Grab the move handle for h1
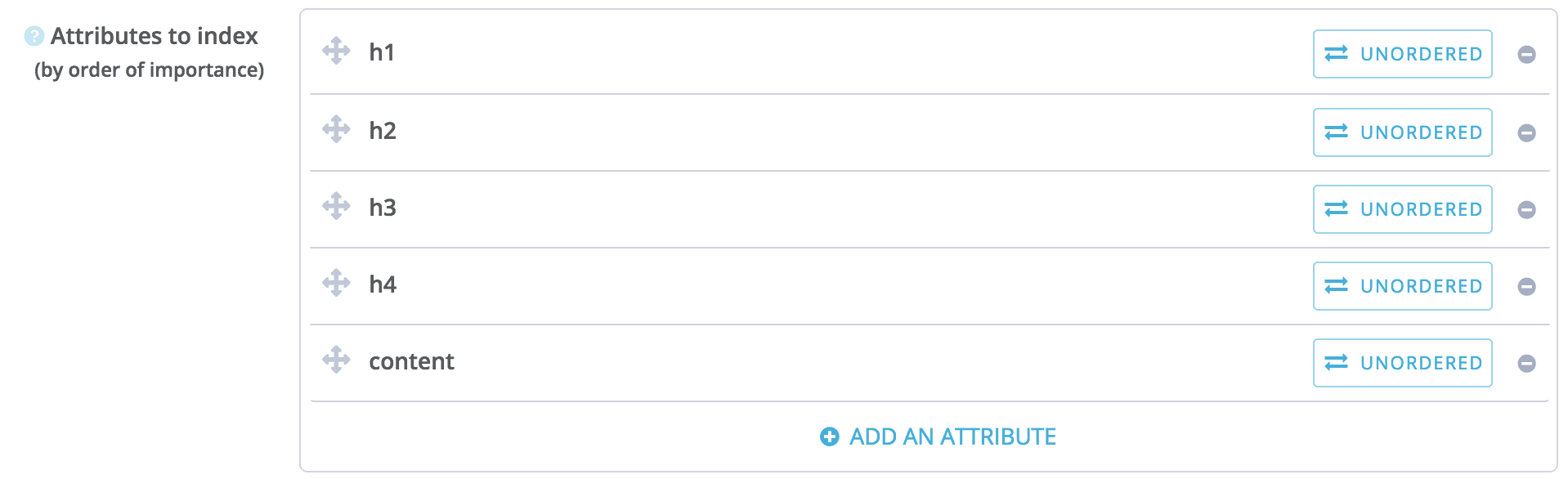Image resolution: width=1568 pixels, height=479 pixels. [x=336, y=51]
